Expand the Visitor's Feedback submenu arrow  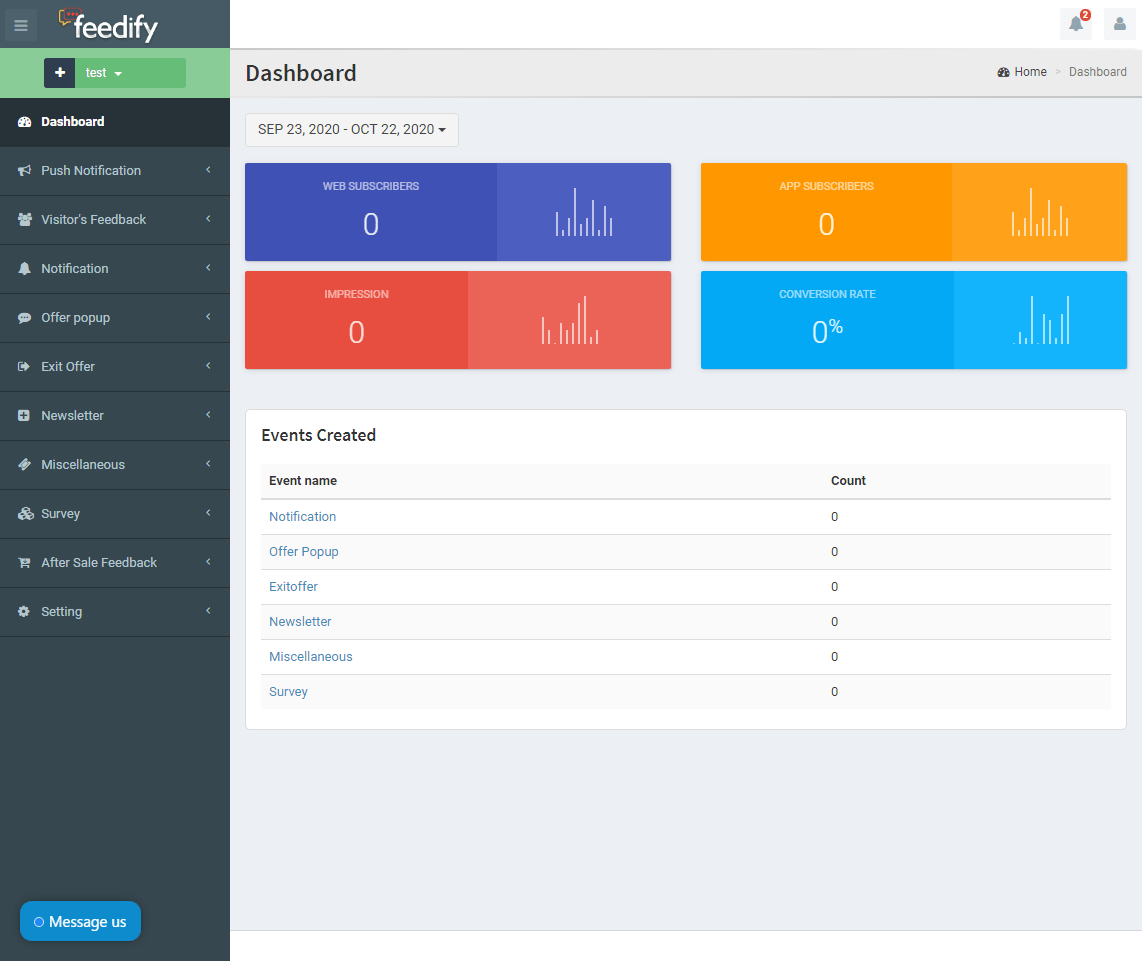pyautogui.click(x=208, y=219)
